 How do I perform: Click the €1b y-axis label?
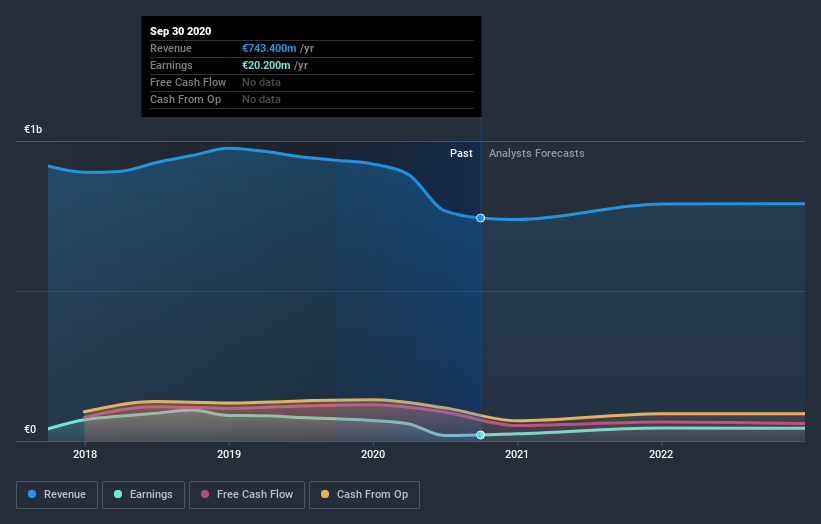tap(33, 129)
